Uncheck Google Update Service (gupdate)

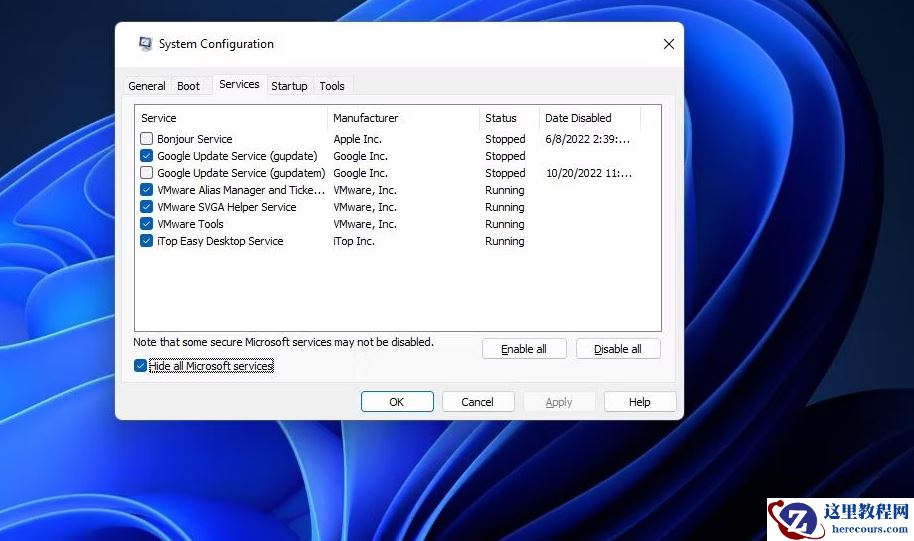[x=146, y=156]
